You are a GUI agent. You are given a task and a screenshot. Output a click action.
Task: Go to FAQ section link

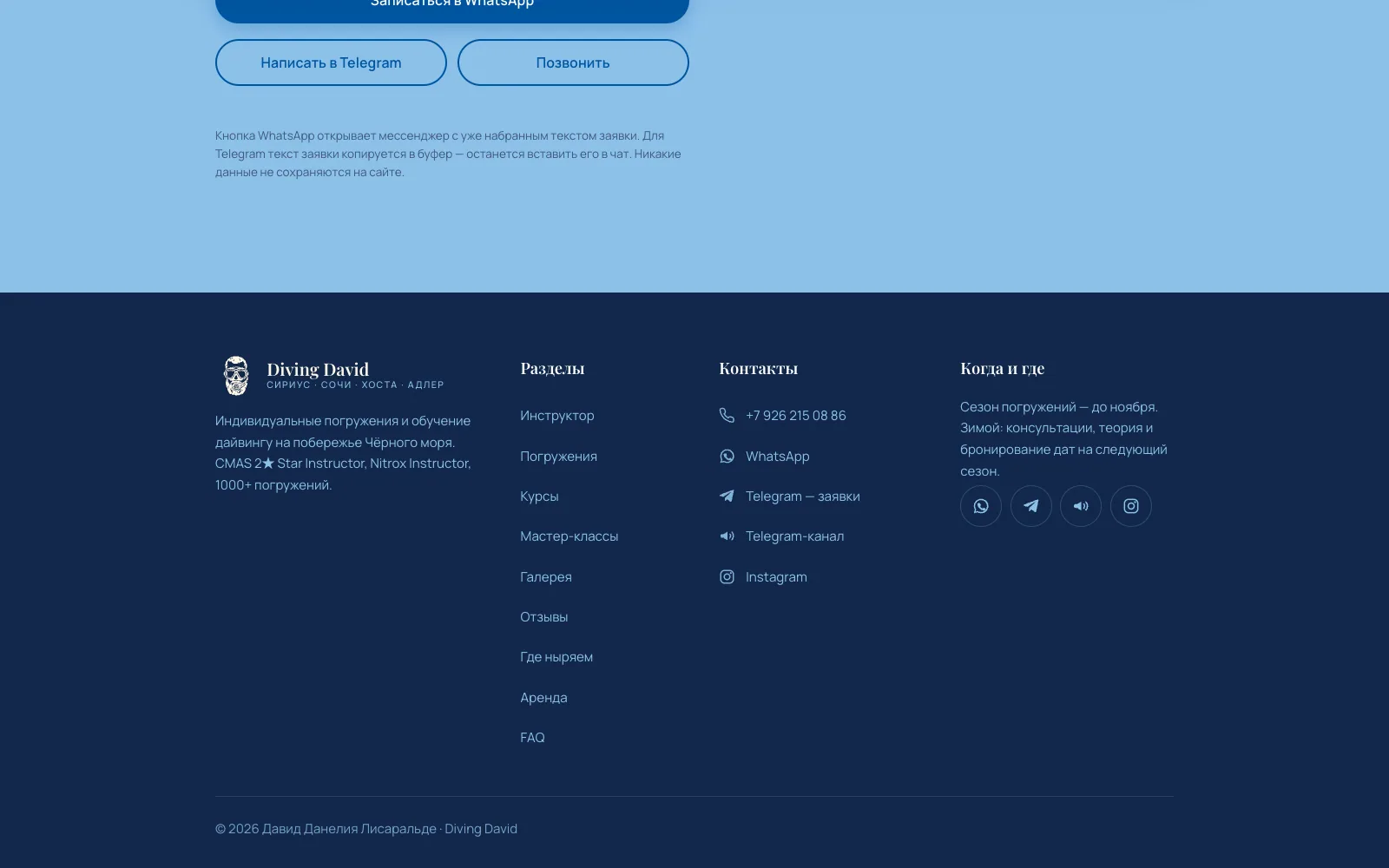click(x=532, y=738)
